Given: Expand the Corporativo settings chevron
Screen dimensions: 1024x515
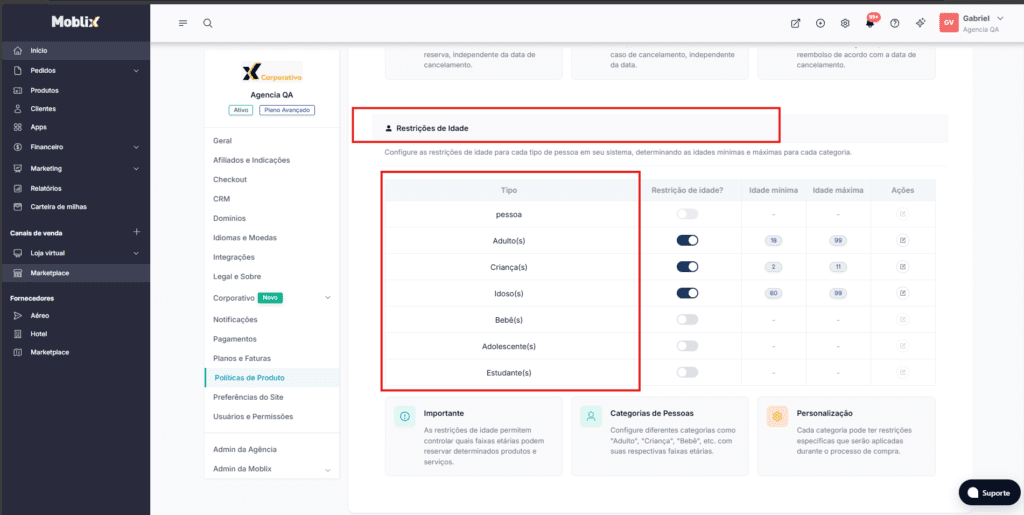Looking at the screenshot, I should point(328,298).
